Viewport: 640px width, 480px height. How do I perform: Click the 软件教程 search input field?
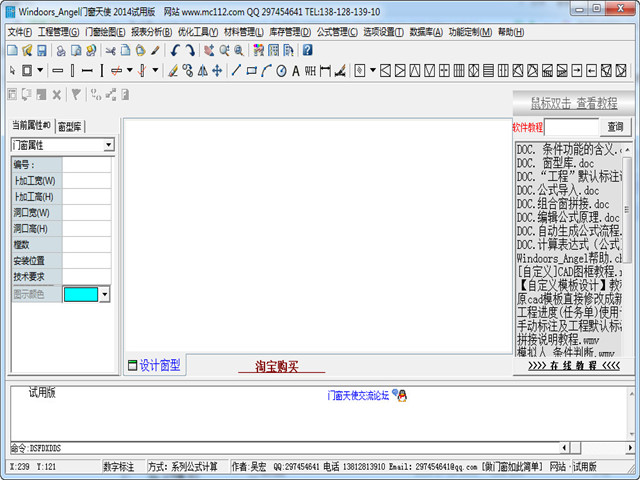[572, 127]
